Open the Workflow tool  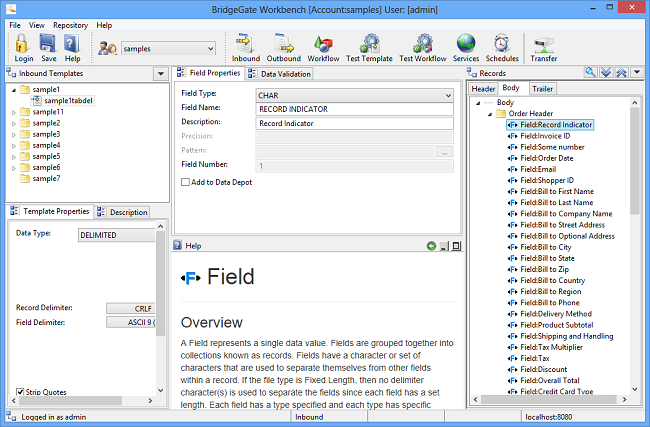click(x=323, y=46)
